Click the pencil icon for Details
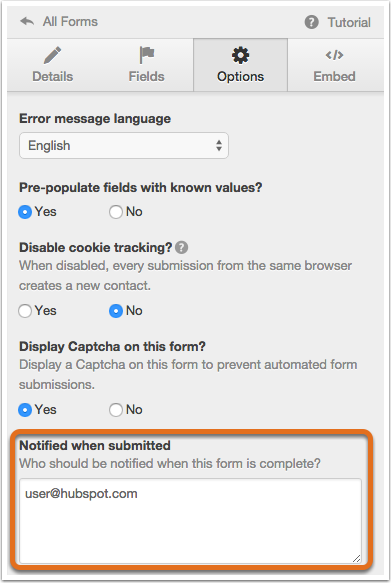Screen dimensions: 391x583 click(52, 55)
